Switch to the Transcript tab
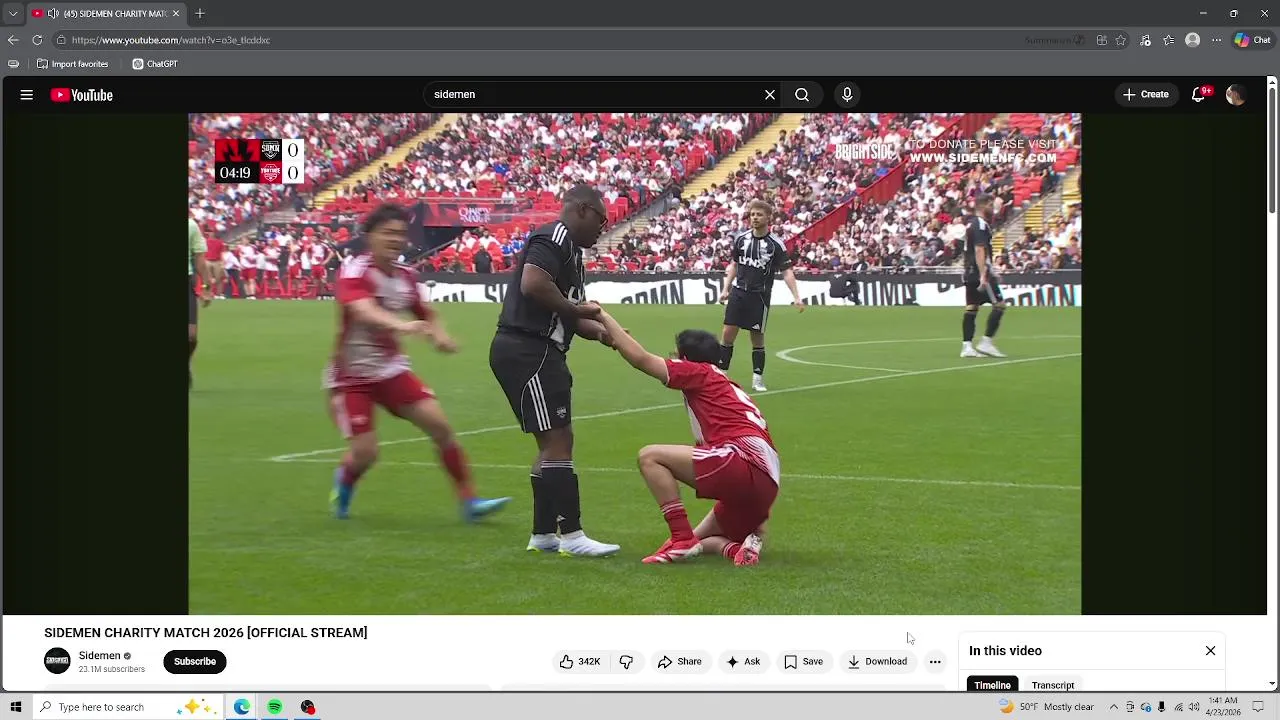Screen dimensions: 1280x720 [x=1053, y=685]
